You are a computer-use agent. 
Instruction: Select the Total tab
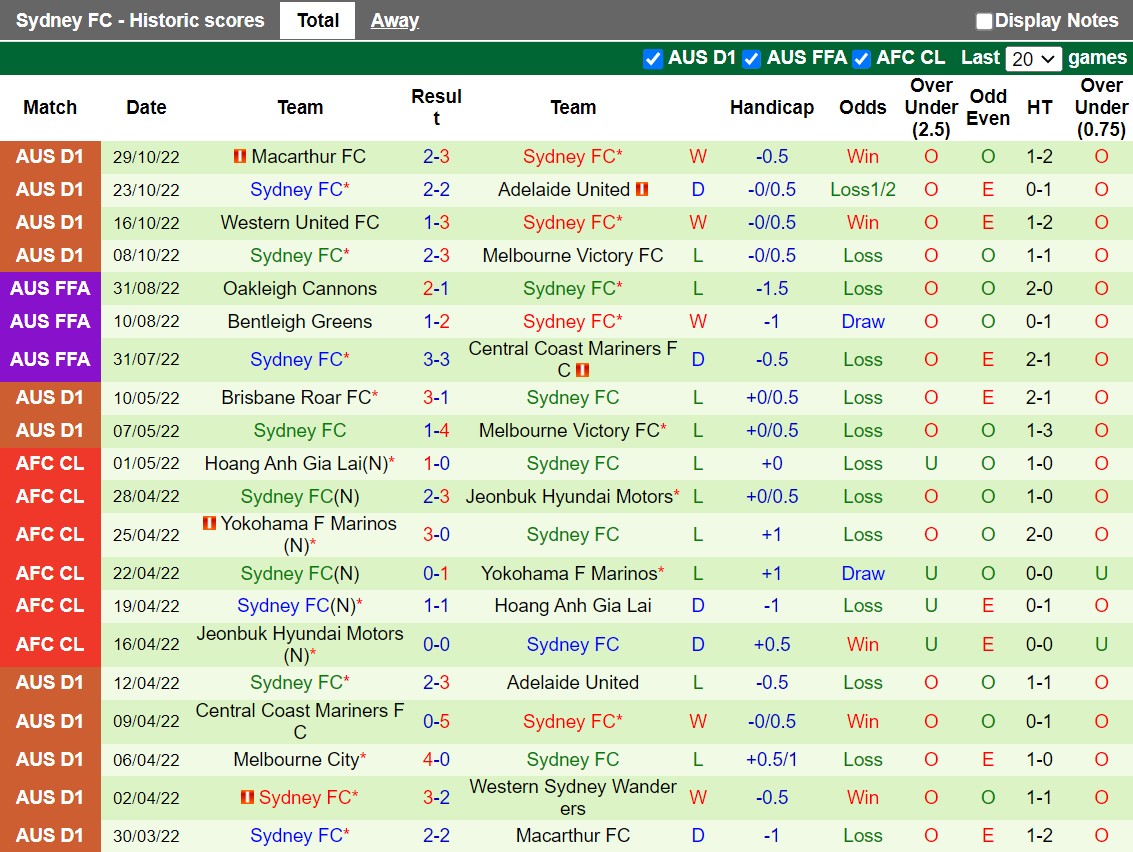click(x=317, y=20)
